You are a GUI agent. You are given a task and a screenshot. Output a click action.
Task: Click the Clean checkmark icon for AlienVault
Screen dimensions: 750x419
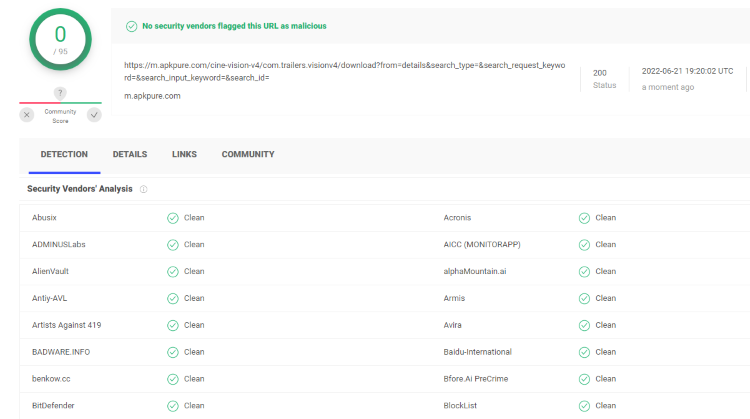click(173, 271)
